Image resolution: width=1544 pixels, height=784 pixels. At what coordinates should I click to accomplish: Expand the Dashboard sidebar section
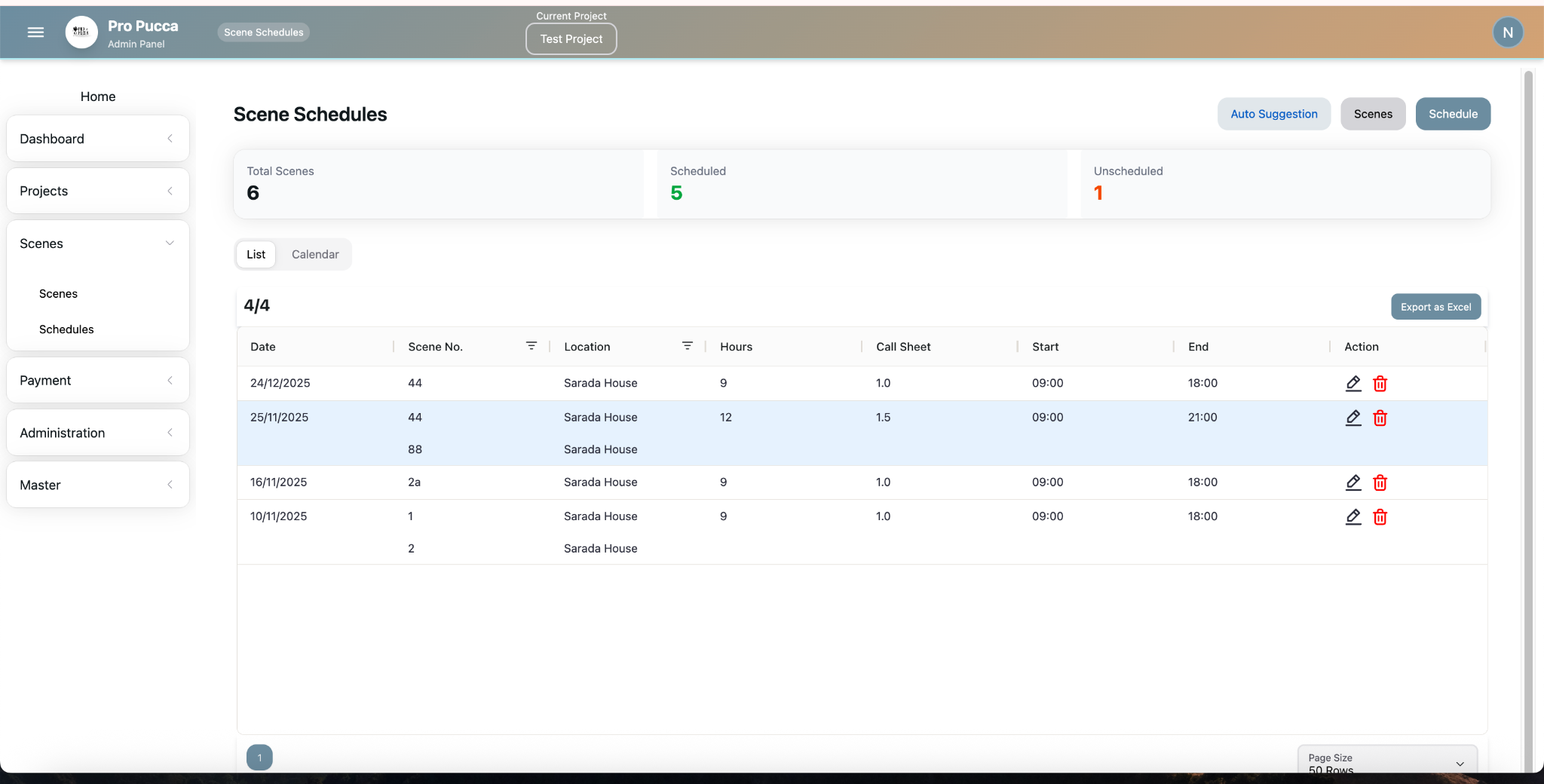[98, 139]
